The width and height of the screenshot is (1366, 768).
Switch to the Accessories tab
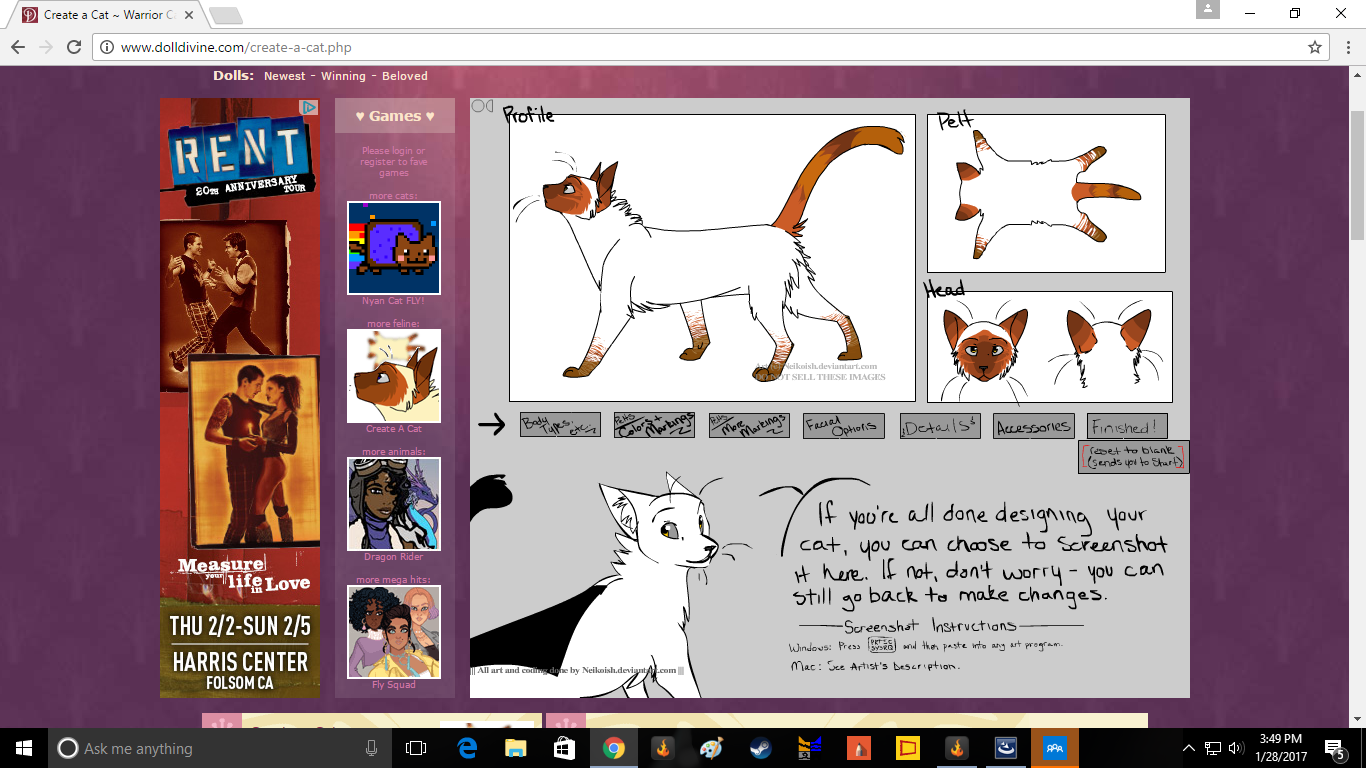[x=1034, y=427]
